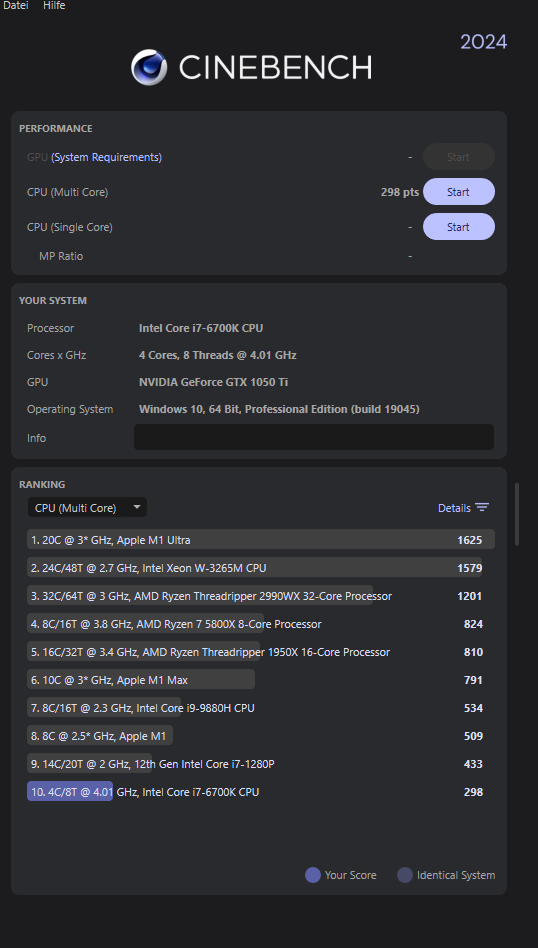Screen dimensions: 538x948
Task: Click the dropdown arrow beside CPU (Multi Core)
Action: pyautogui.click(x=137, y=507)
